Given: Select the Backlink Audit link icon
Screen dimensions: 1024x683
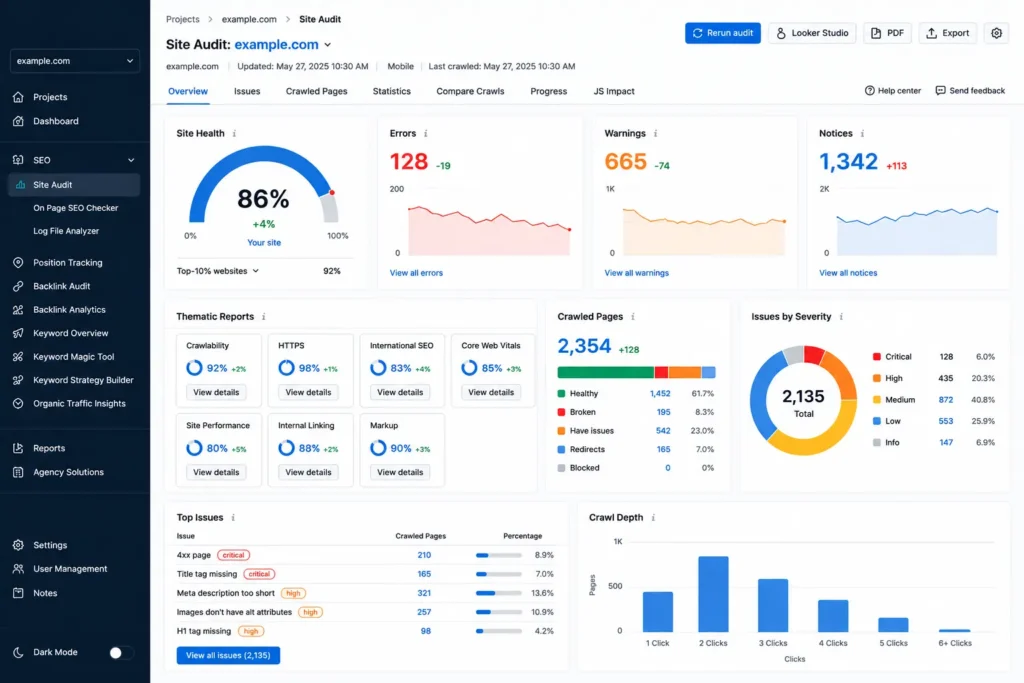Looking at the screenshot, I should [18, 286].
